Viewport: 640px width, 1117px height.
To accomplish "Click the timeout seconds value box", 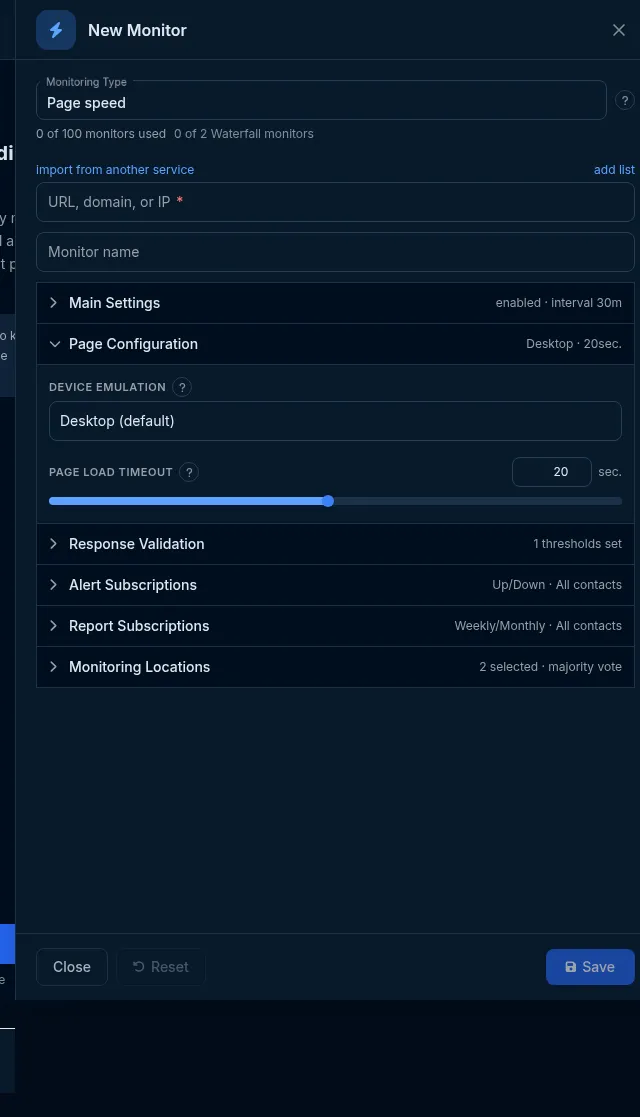I will 552,472.
